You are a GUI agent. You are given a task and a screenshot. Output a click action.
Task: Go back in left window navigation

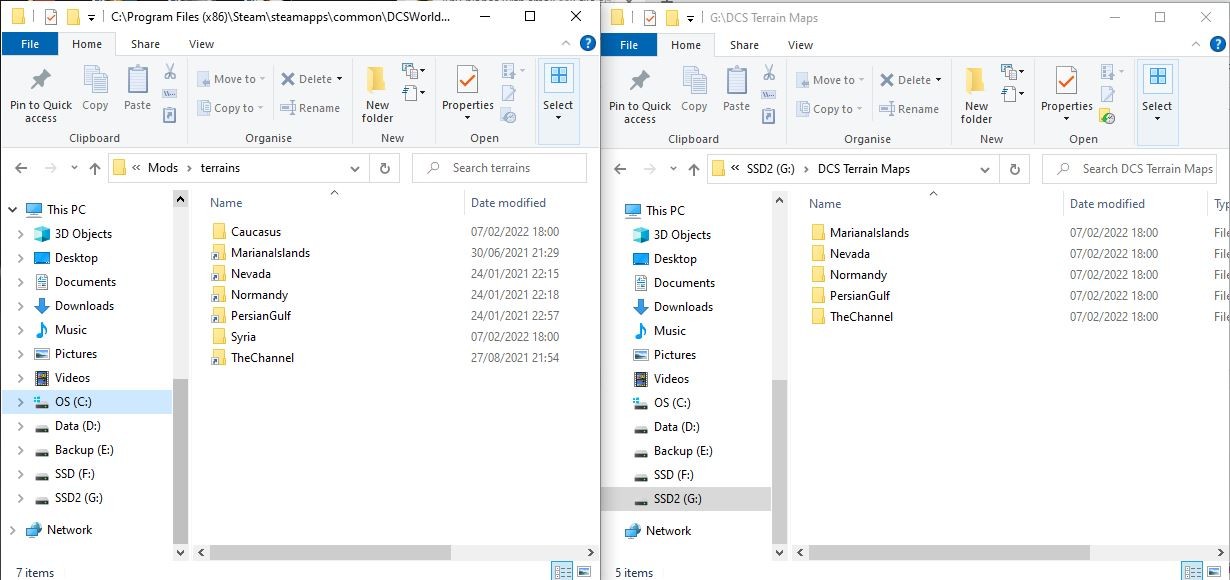pos(21,168)
